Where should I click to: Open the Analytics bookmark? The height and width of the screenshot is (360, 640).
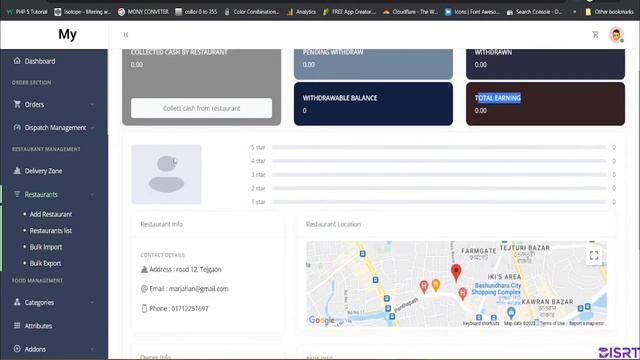click(x=301, y=12)
